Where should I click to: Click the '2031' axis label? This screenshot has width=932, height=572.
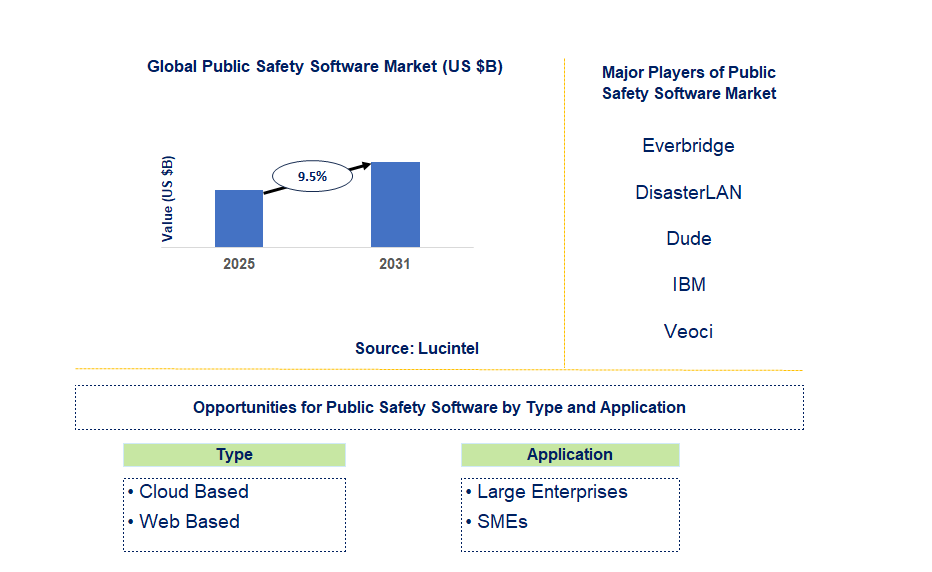[395, 264]
